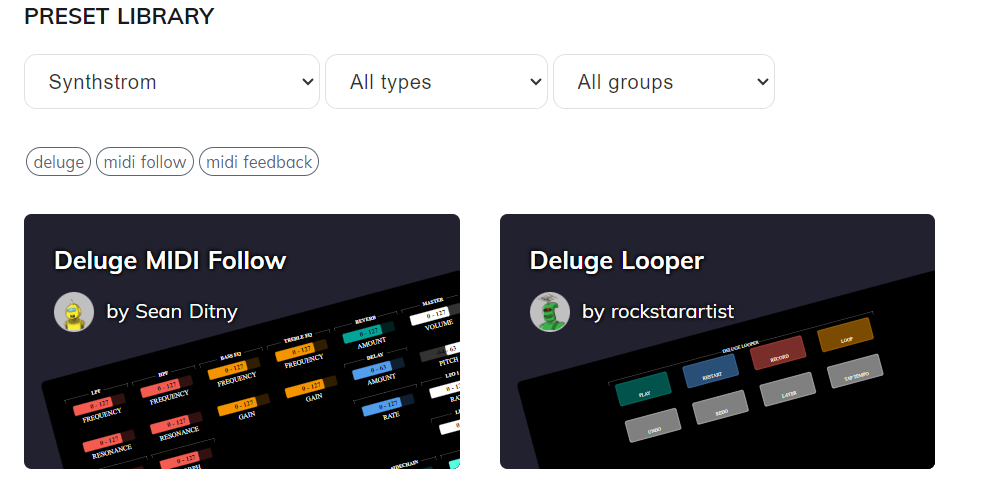Click the Bass EQ Gain fader
The width and height of the screenshot is (985, 484).
[x=243, y=404]
